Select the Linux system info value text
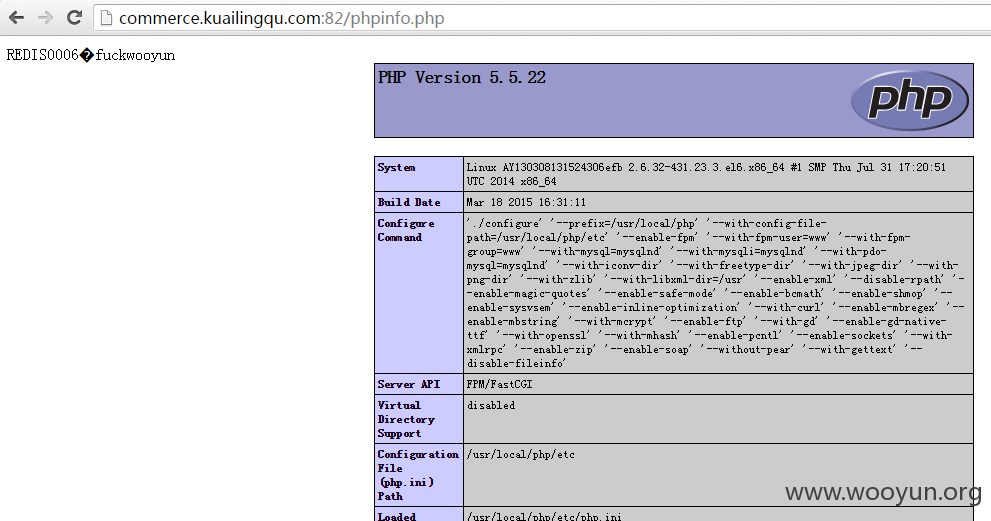This screenshot has height=521, width=991. pos(706,175)
